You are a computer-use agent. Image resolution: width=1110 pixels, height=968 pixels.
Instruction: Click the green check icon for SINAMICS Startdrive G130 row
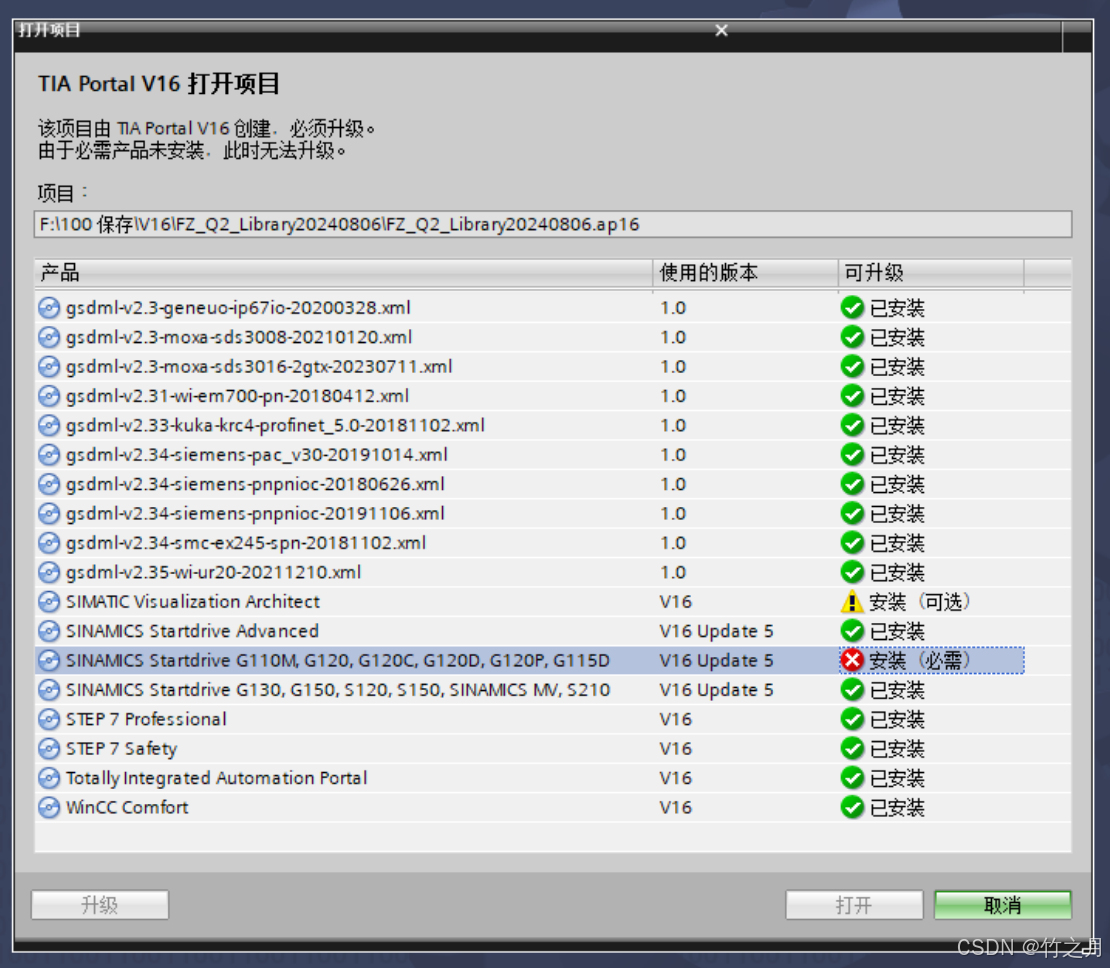[x=852, y=690]
